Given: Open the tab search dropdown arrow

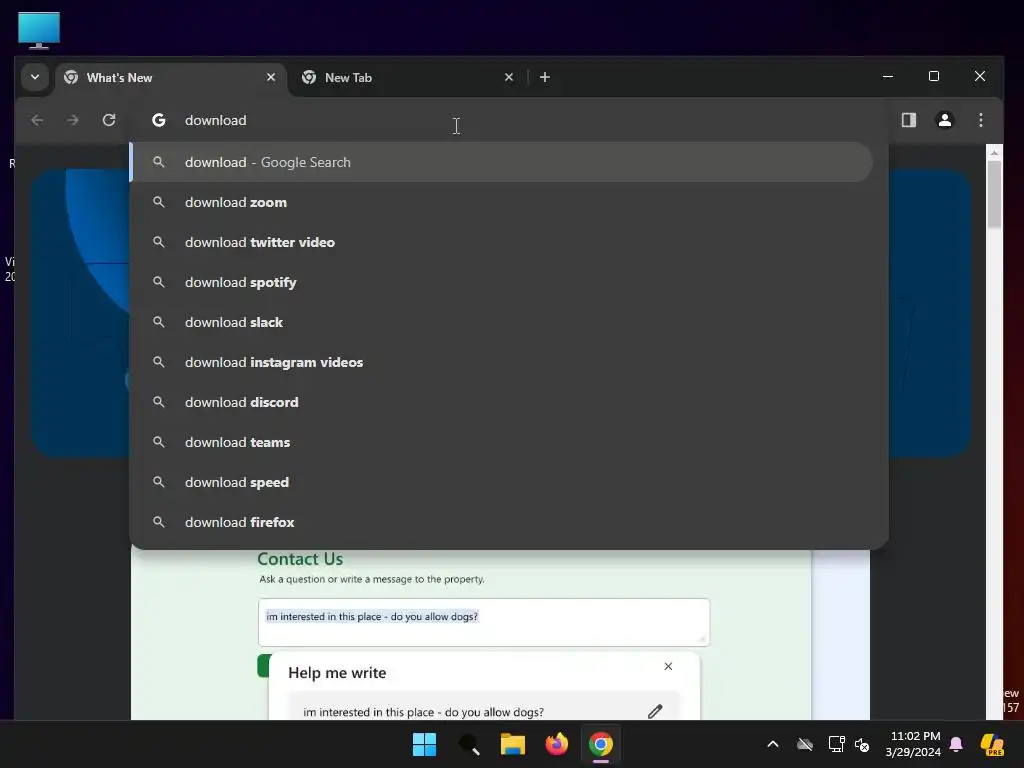Looking at the screenshot, I should coord(35,77).
